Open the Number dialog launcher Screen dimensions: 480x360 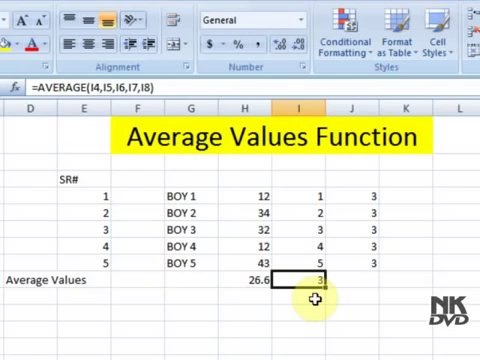point(303,67)
